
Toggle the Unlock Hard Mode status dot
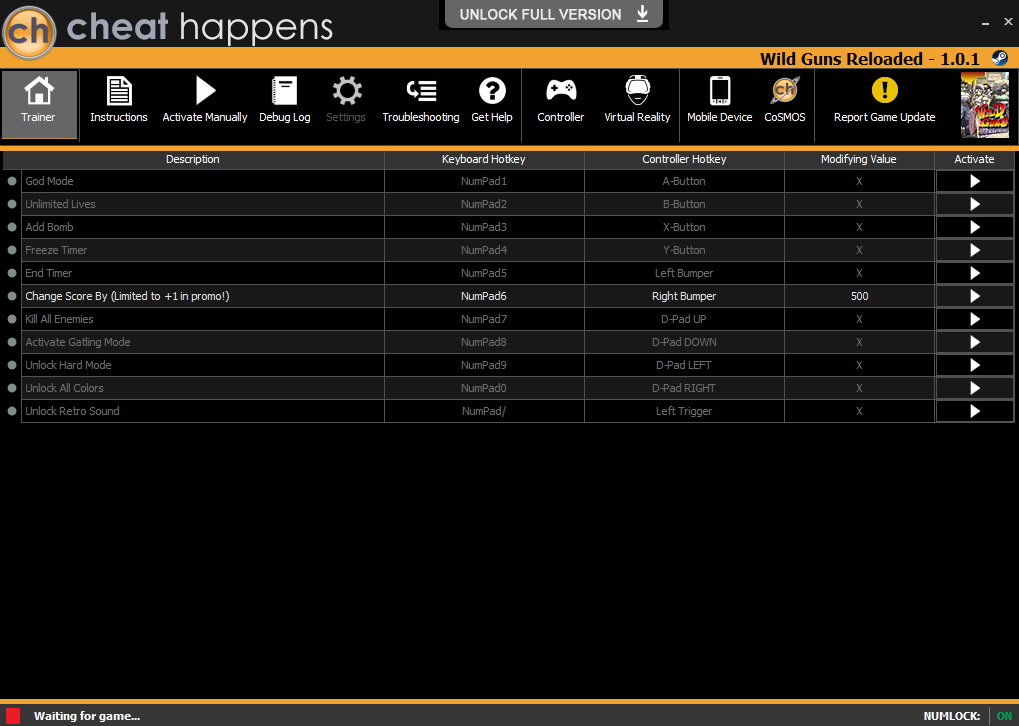pos(12,365)
